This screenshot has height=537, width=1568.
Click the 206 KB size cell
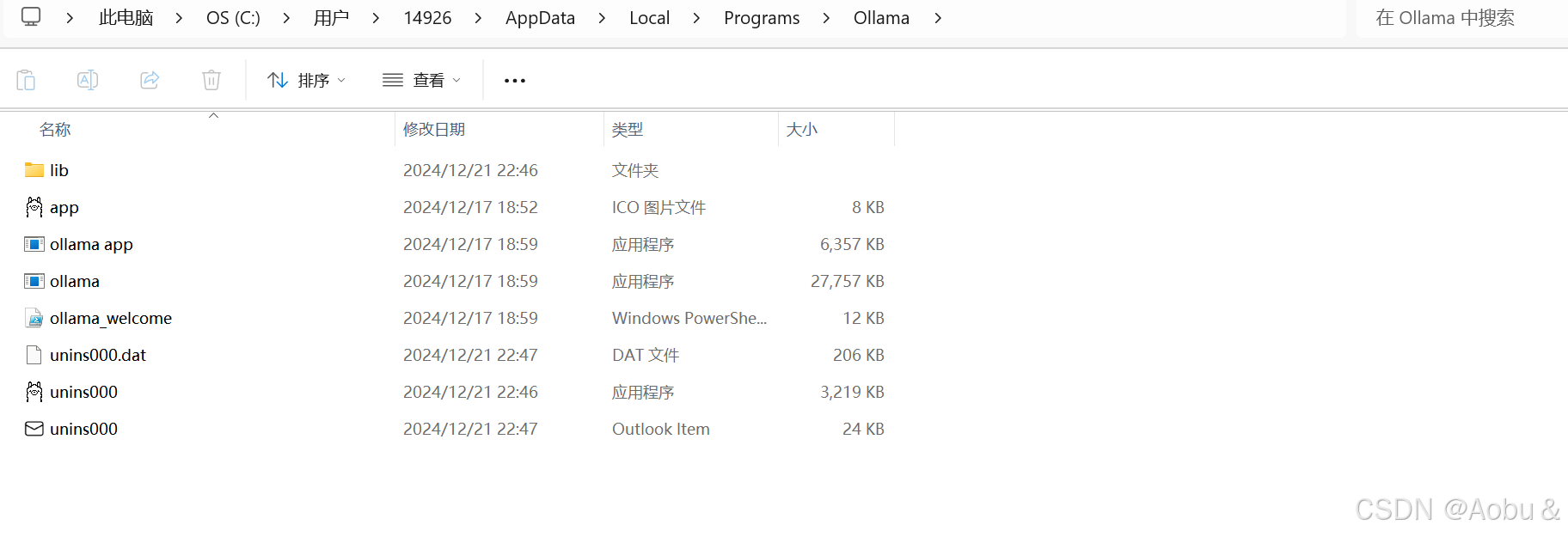(x=859, y=355)
